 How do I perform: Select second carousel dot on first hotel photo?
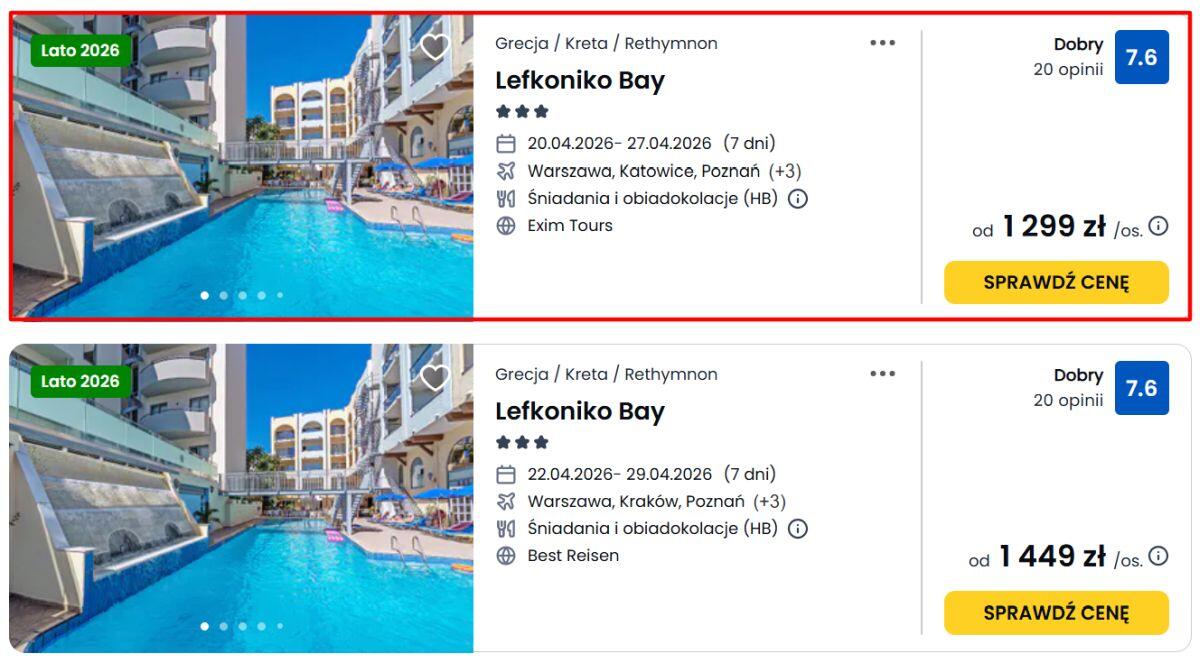223,295
